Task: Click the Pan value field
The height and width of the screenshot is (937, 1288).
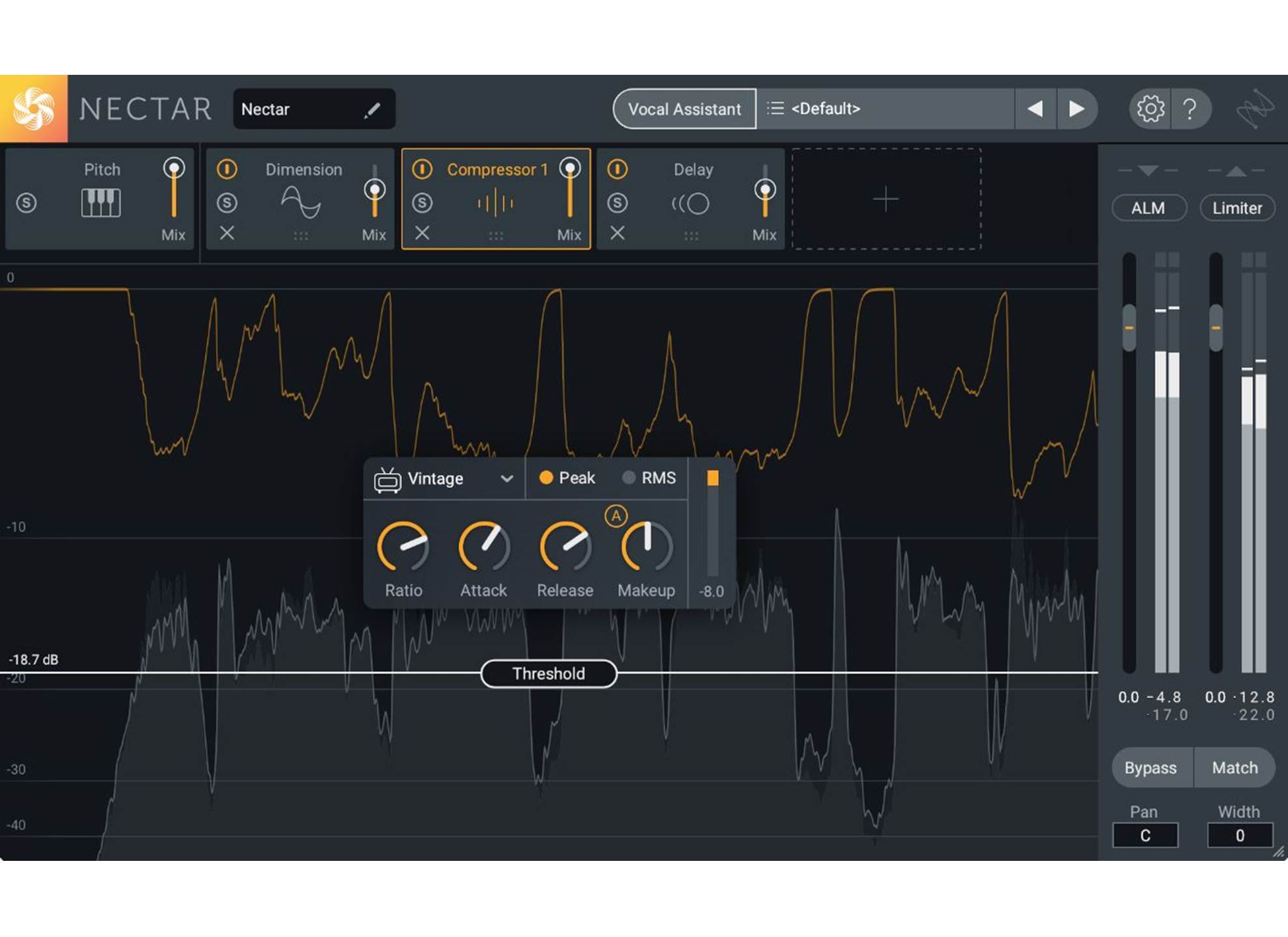Action: pyautogui.click(x=1145, y=835)
